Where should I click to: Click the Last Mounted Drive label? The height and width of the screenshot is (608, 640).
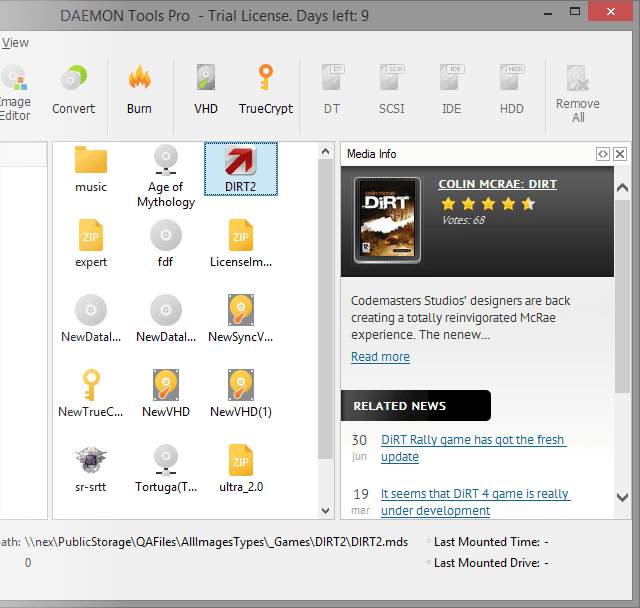click(x=487, y=563)
